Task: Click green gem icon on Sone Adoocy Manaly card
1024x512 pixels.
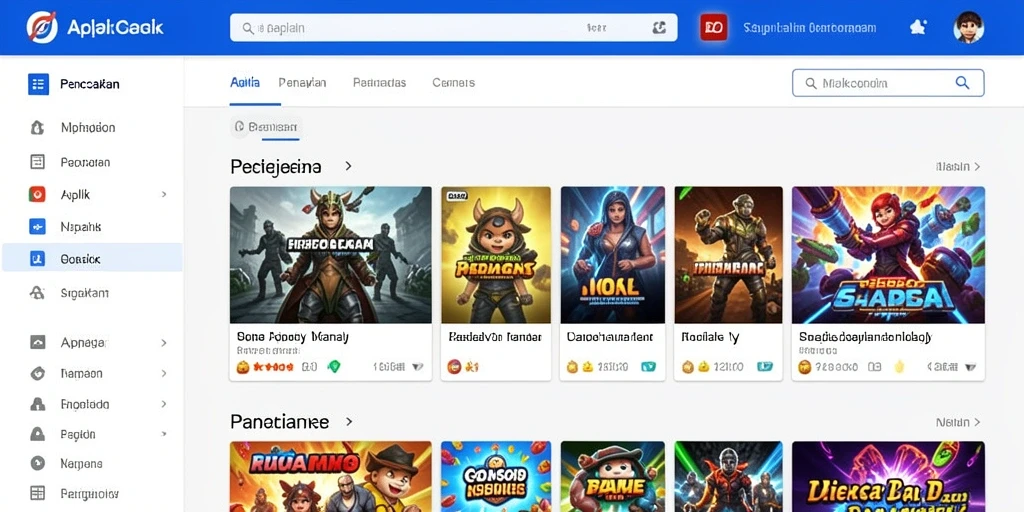Action: coord(334,367)
